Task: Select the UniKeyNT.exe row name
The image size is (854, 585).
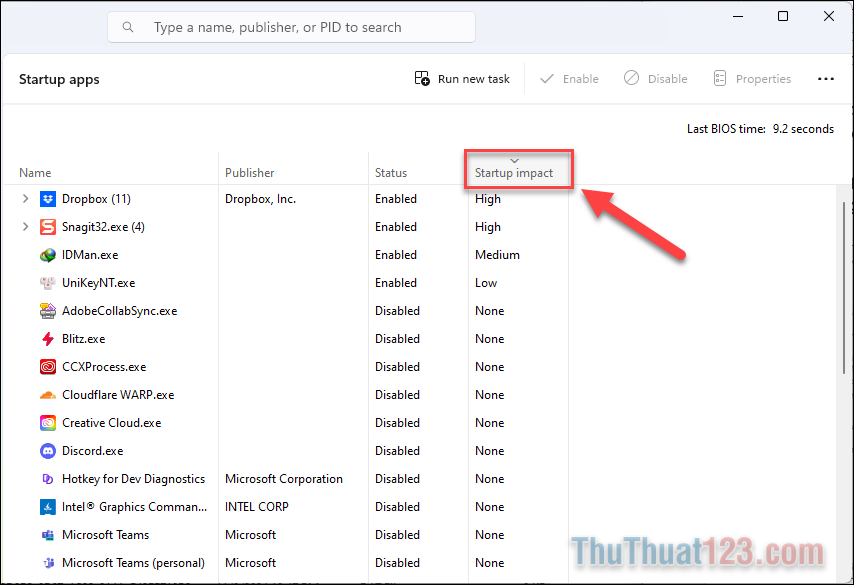Action: [99, 283]
